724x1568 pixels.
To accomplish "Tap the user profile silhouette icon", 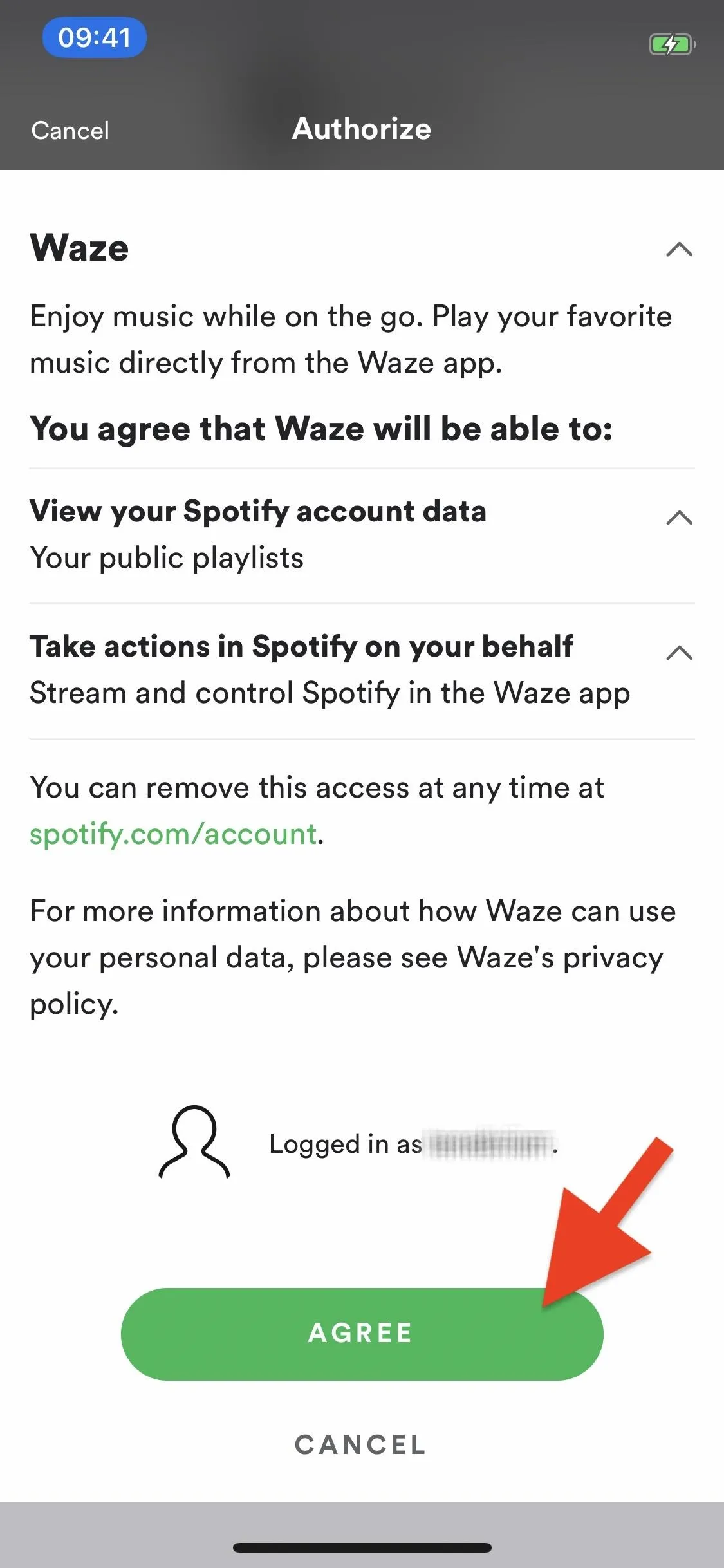I will (194, 1143).
